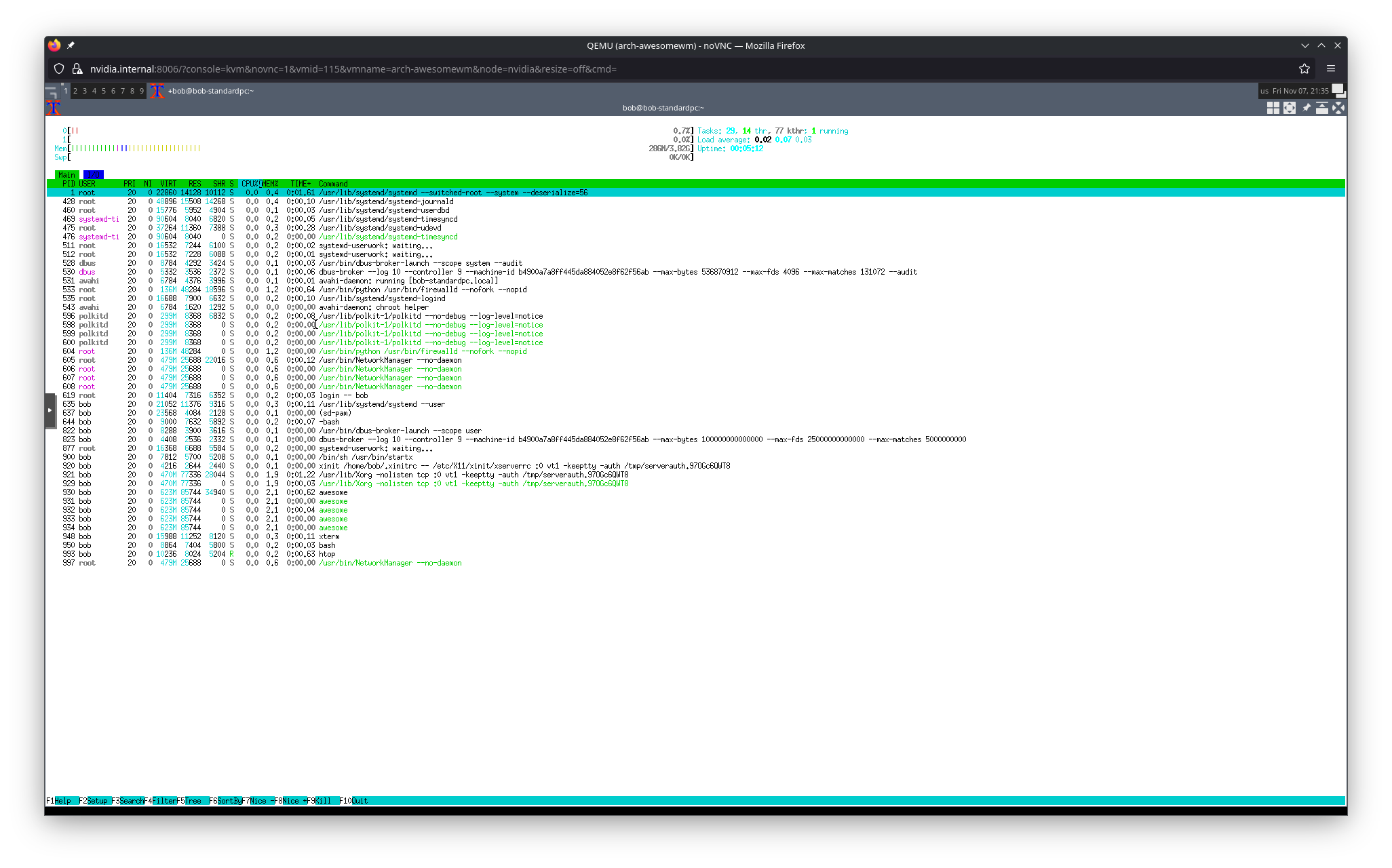Click the awesome menu icon below the tag list
This screenshot has width=1392, height=868.
pos(53,107)
